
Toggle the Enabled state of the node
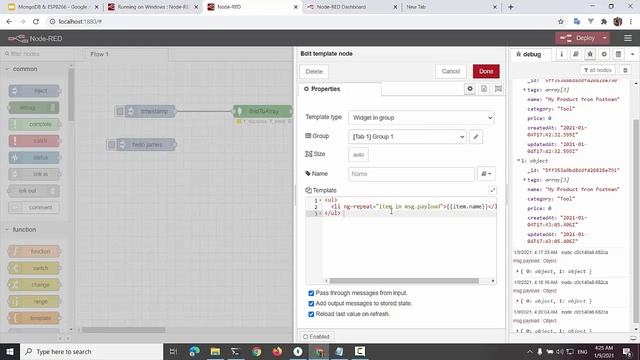tap(316, 336)
